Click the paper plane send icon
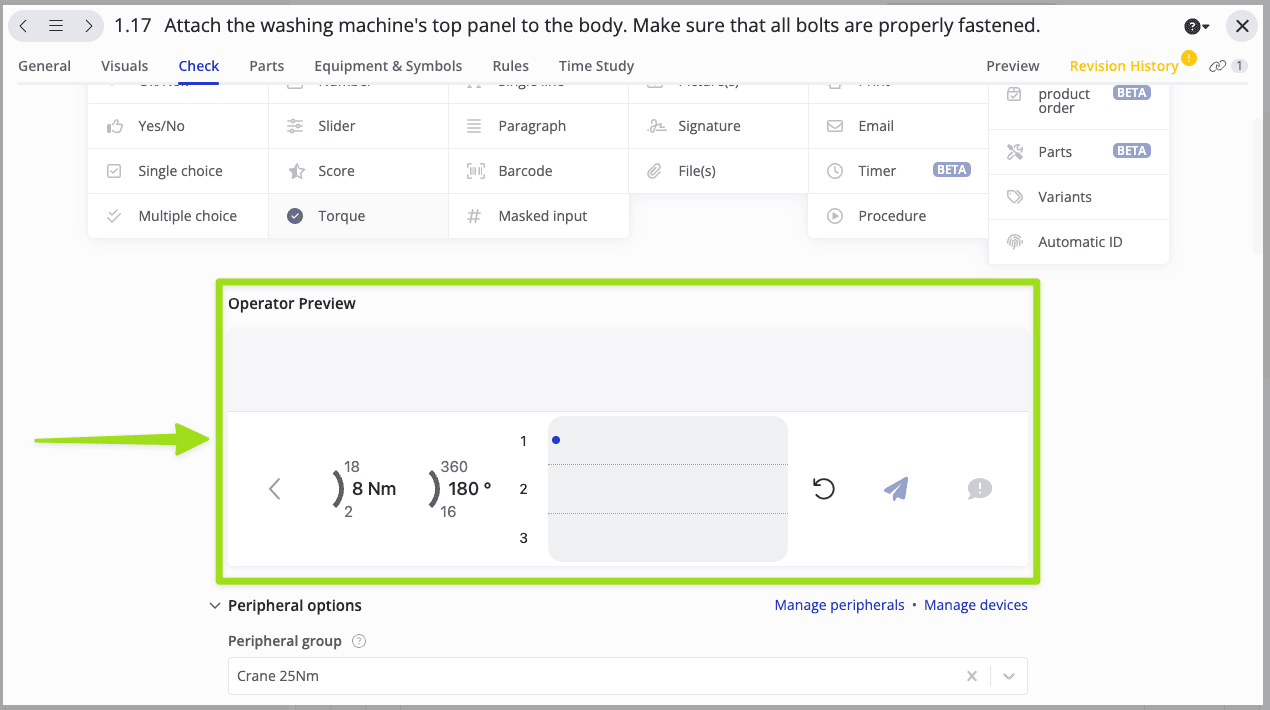Screen dimensions: 1270x710 coord(896,489)
